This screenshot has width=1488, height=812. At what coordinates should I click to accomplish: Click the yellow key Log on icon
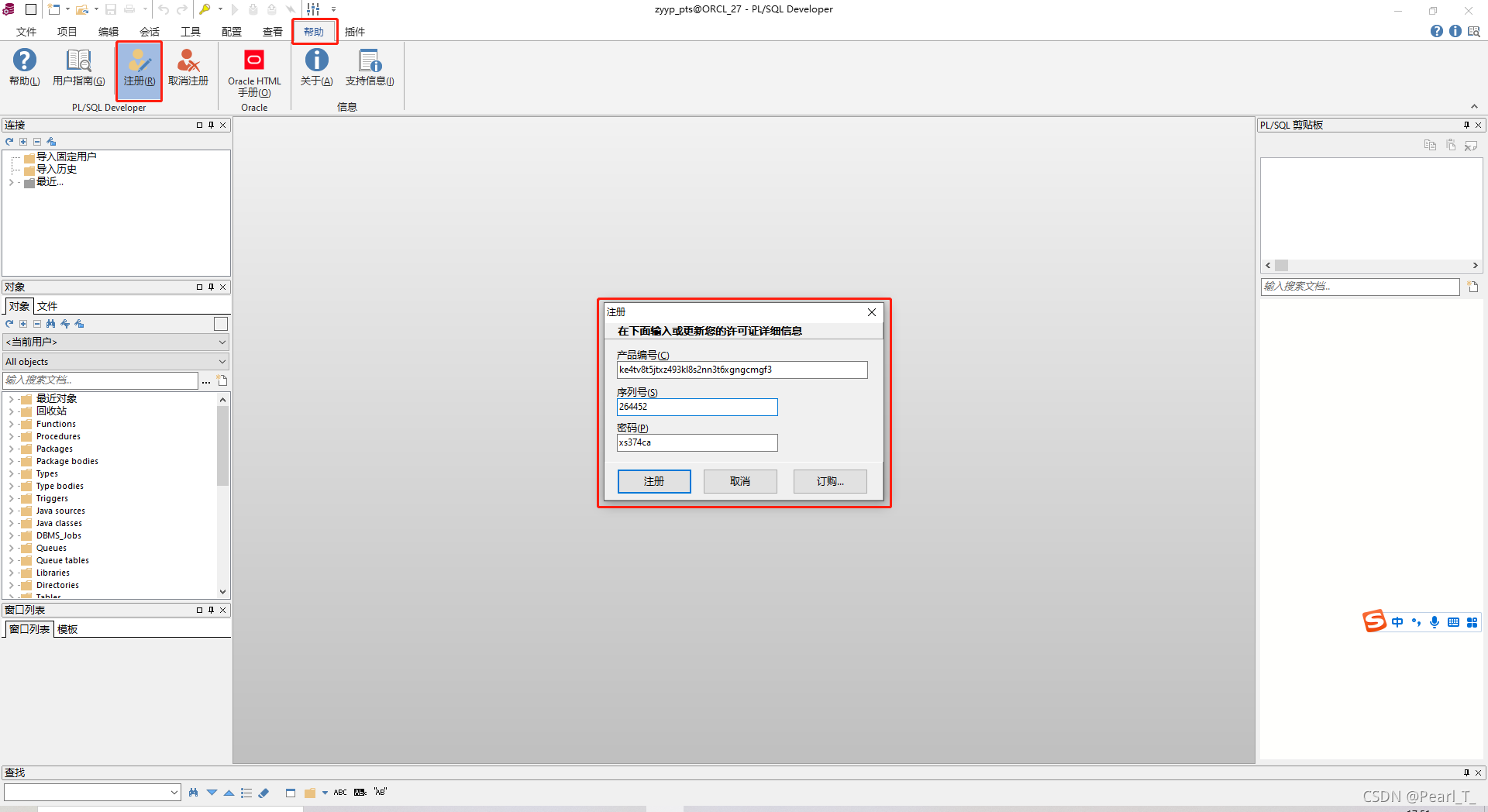(205, 9)
